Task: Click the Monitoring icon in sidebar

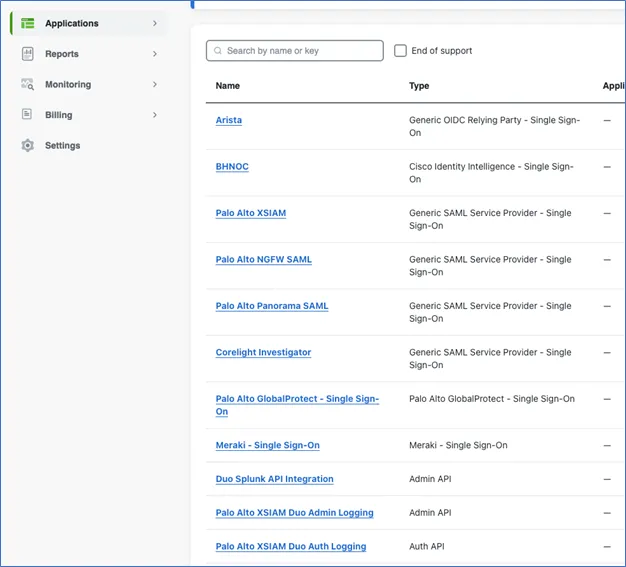Action: pyautogui.click(x=27, y=85)
